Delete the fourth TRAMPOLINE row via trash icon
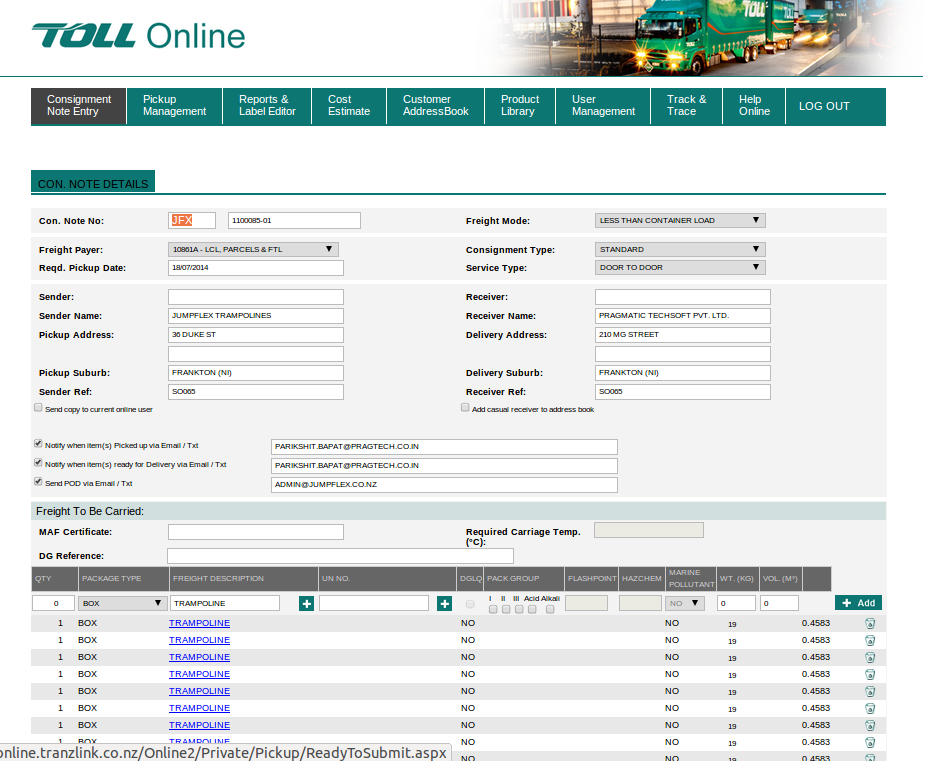This screenshot has height=761, width=950. [x=870, y=674]
